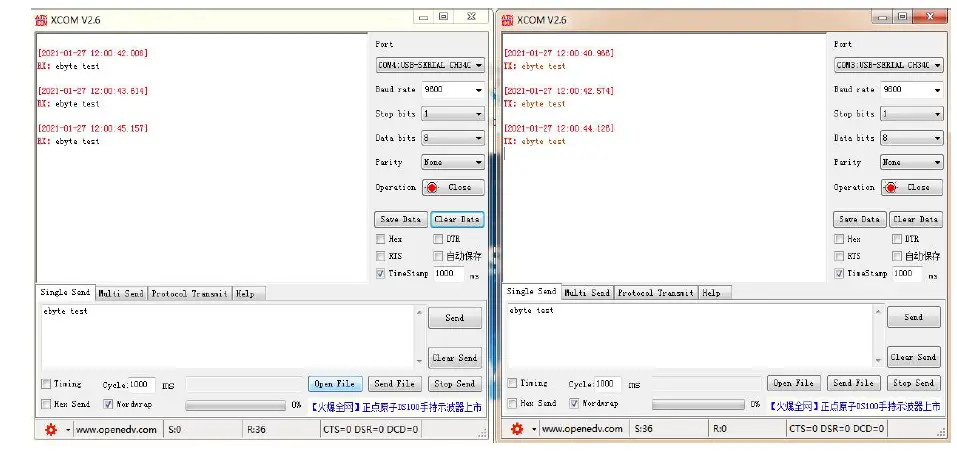Image resolution: width=957 pixels, height=456 pixels.
Task: Enable RTS checkbox in left window
Action: coord(380,256)
